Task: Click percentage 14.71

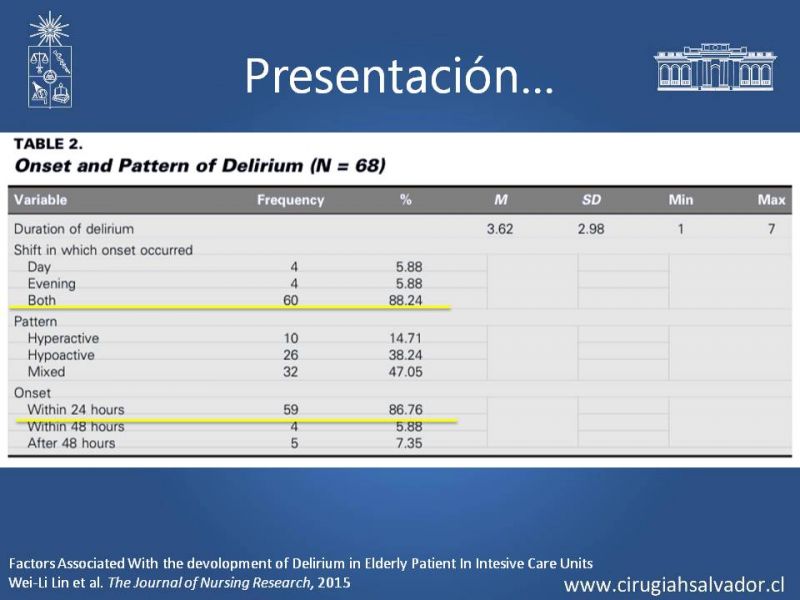Action: pos(406,338)
